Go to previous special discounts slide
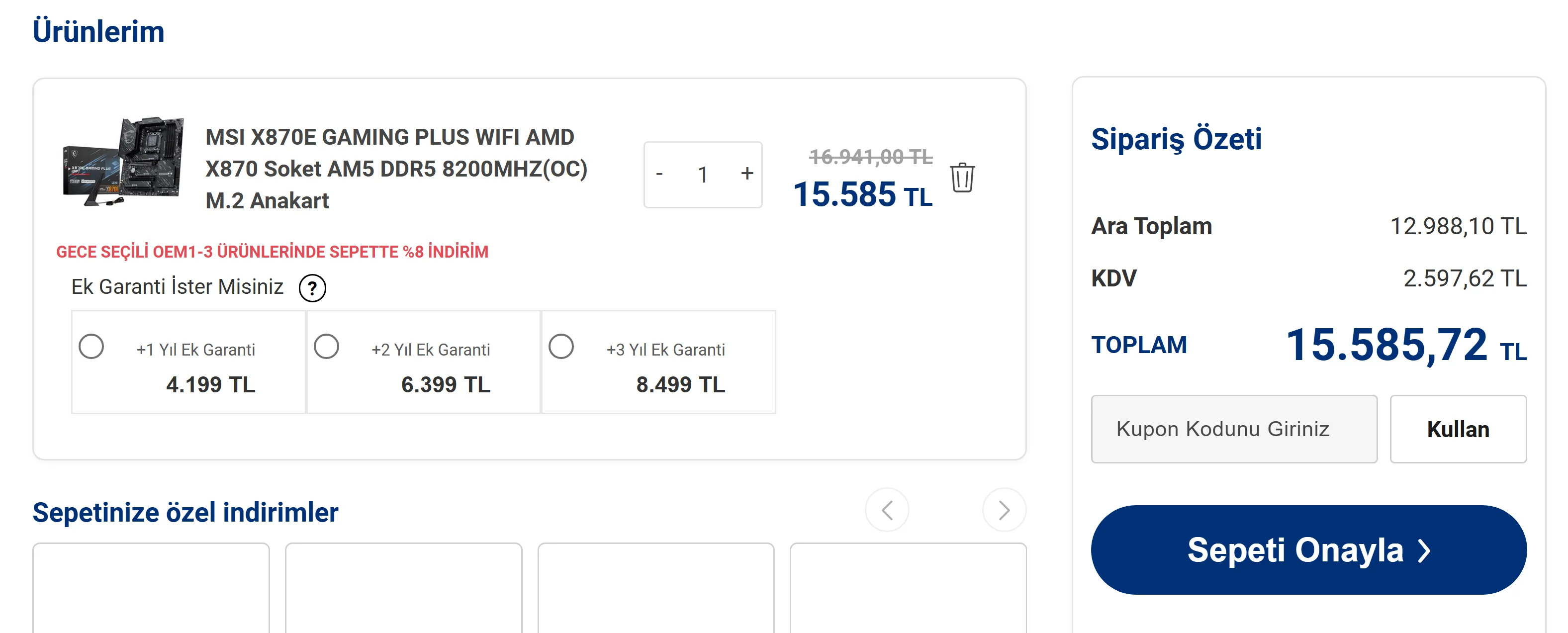1568x633 pixels. 887,510
